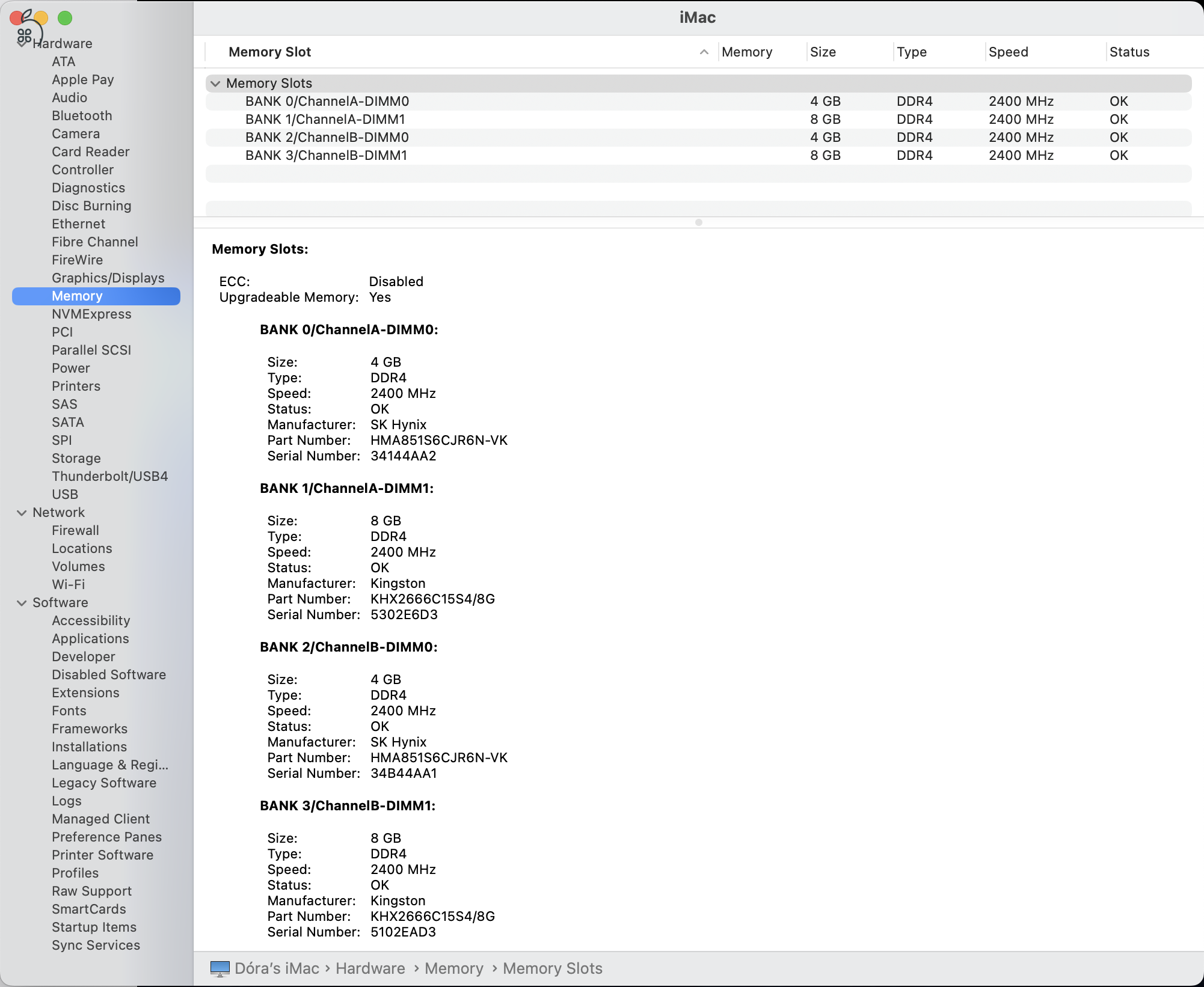
Task: Select Ethernet in the sidebar
Action: point(78,224)
